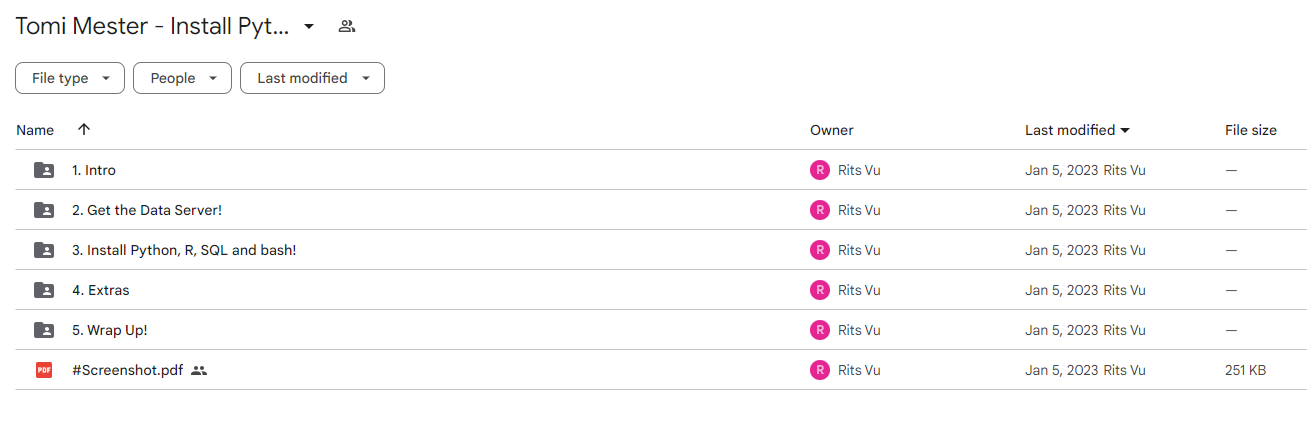Click the Name sort direction arrow
Image resolution: width=1307 pixels, height=448 pixels.
point(84,129)
